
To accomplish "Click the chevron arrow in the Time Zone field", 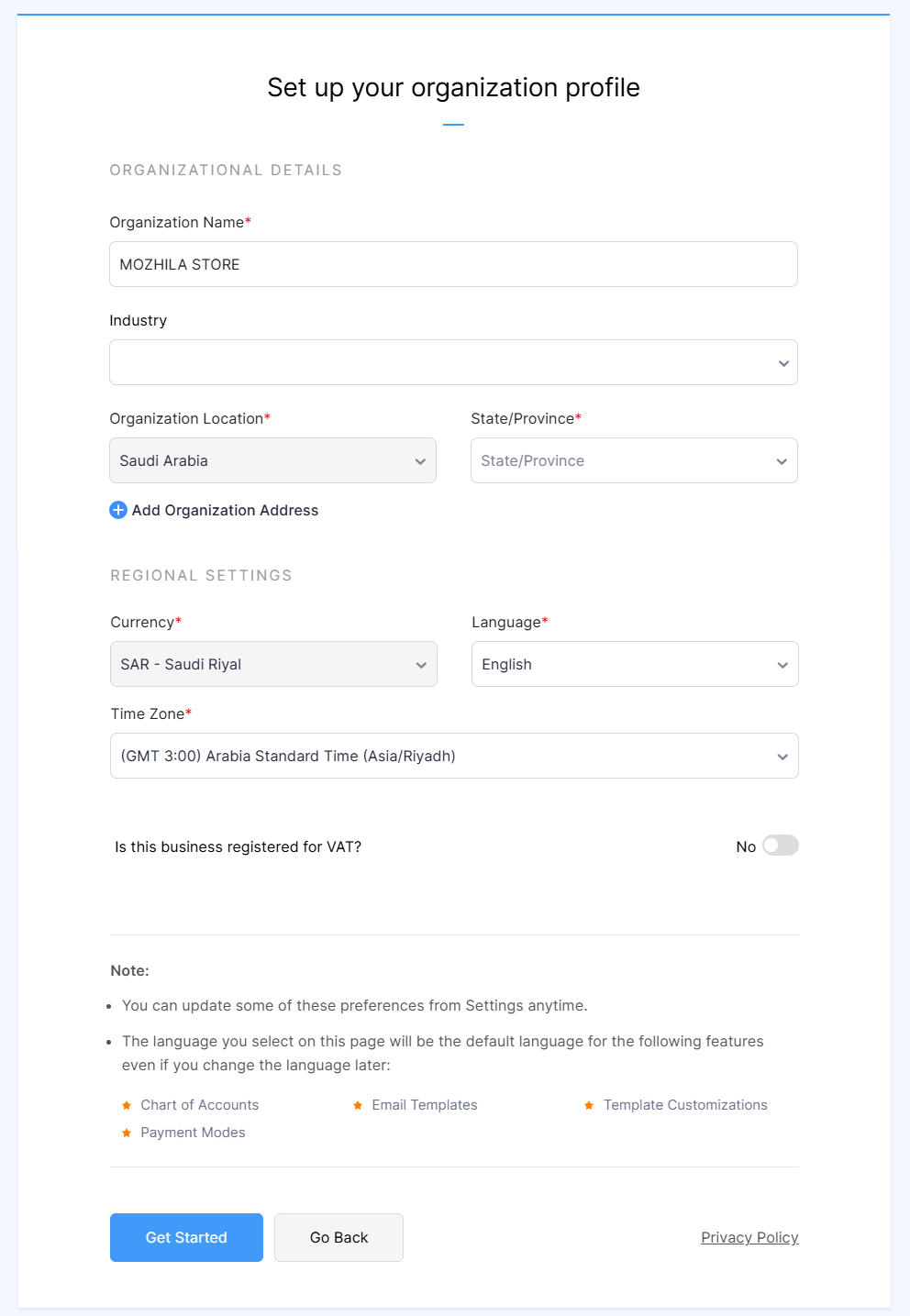I will pyautogui.click(x=782, y=757).
